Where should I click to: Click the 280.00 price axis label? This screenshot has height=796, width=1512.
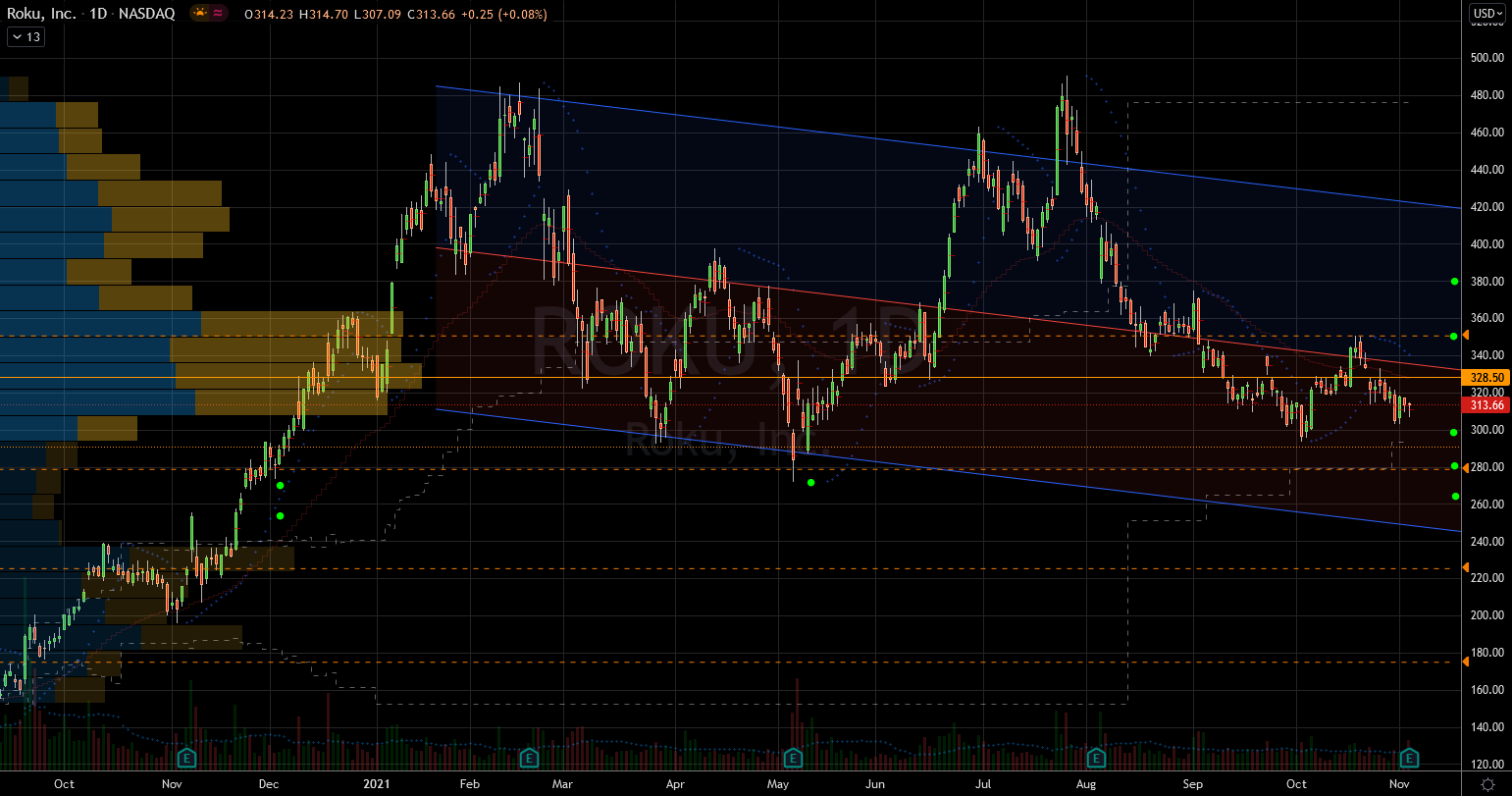click(1487, 467)
